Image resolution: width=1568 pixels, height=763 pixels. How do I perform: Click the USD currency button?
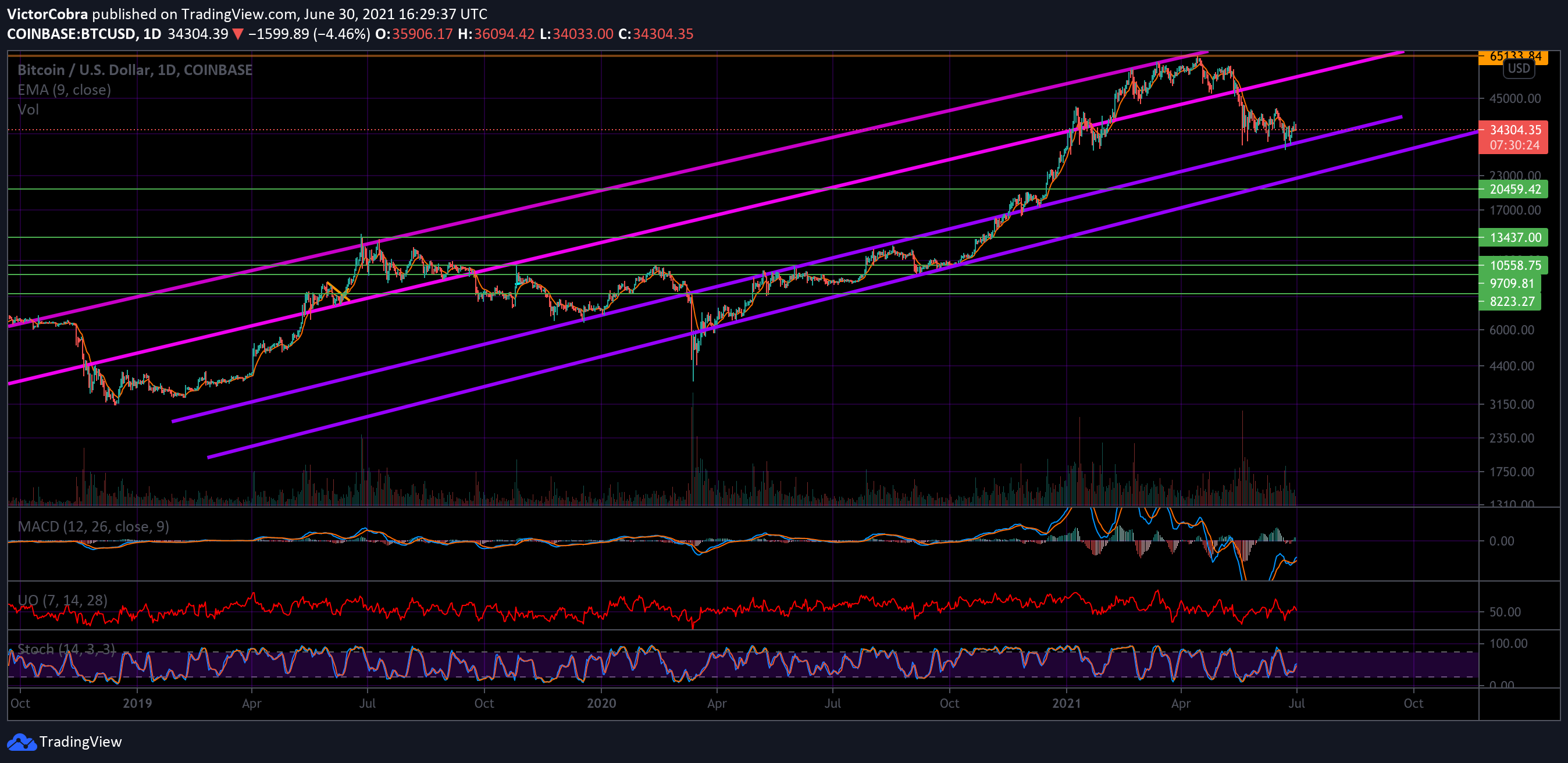(1519, 68)
